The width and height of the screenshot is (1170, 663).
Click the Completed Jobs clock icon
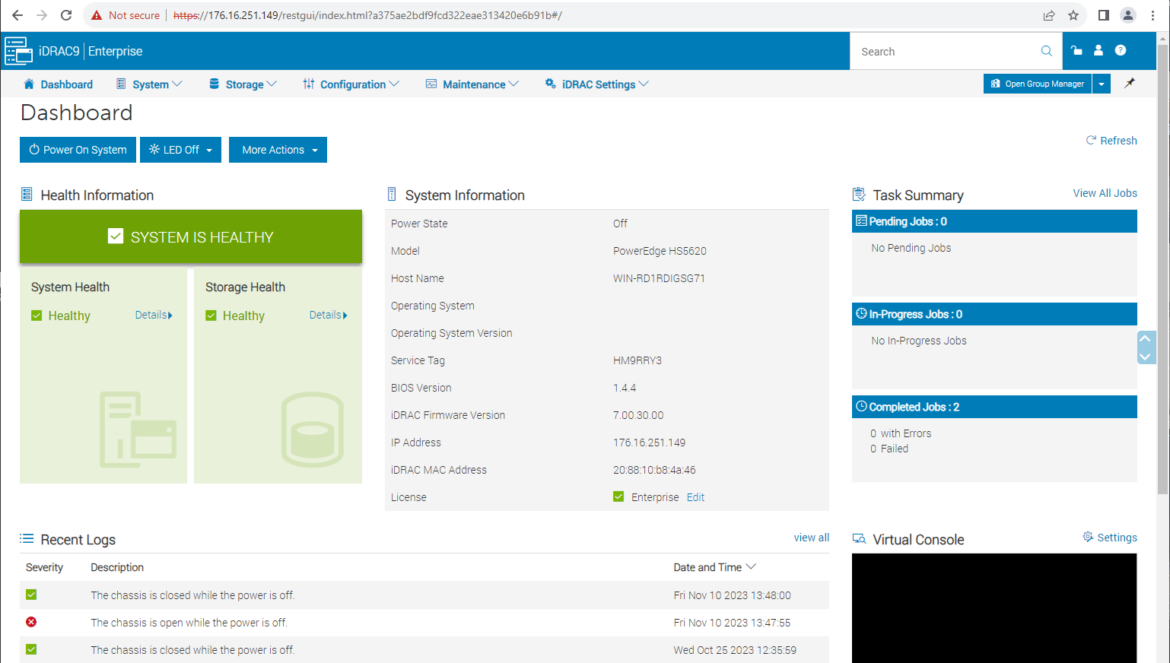(x=861, y=406)
